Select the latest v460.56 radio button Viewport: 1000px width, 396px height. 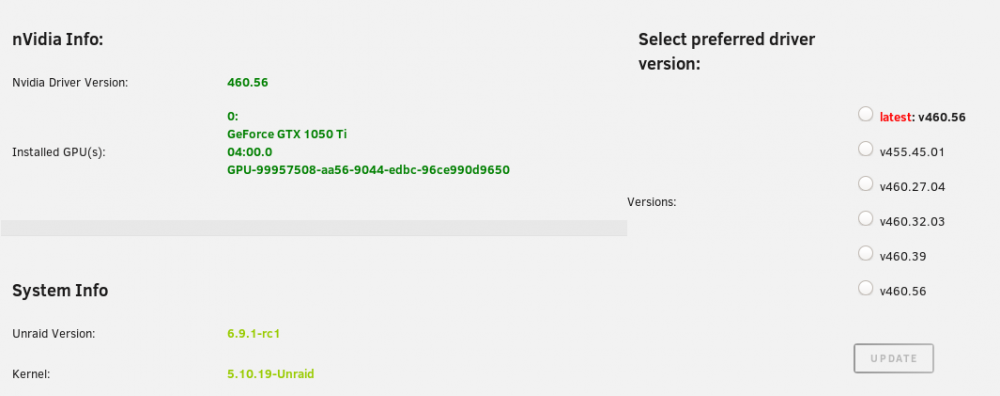coord(865,114)
